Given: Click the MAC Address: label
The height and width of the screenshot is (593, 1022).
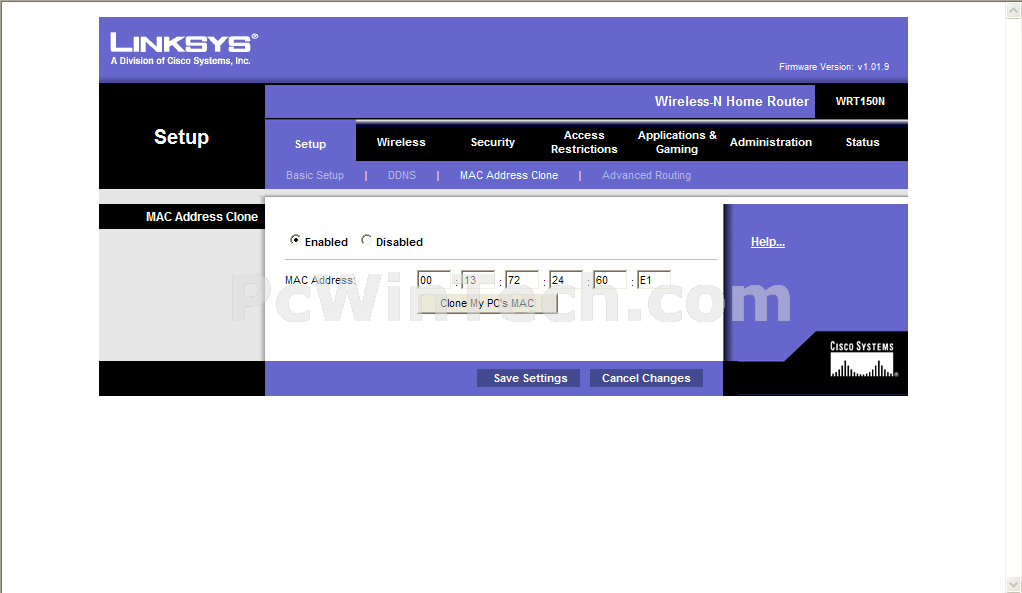Looking at the screenshot, I should click(320, 280).
